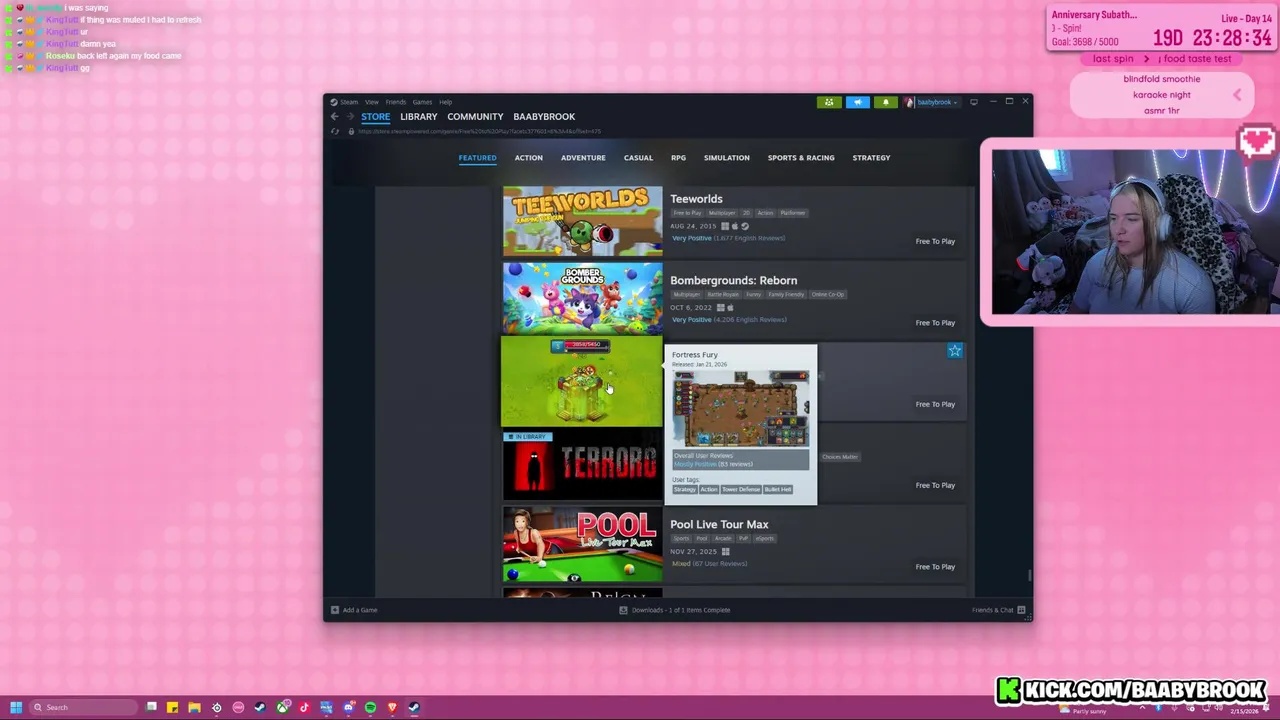The image size is (1280, 720).
Task: Open the Windows Start button
Action: (x=16, y=707)
